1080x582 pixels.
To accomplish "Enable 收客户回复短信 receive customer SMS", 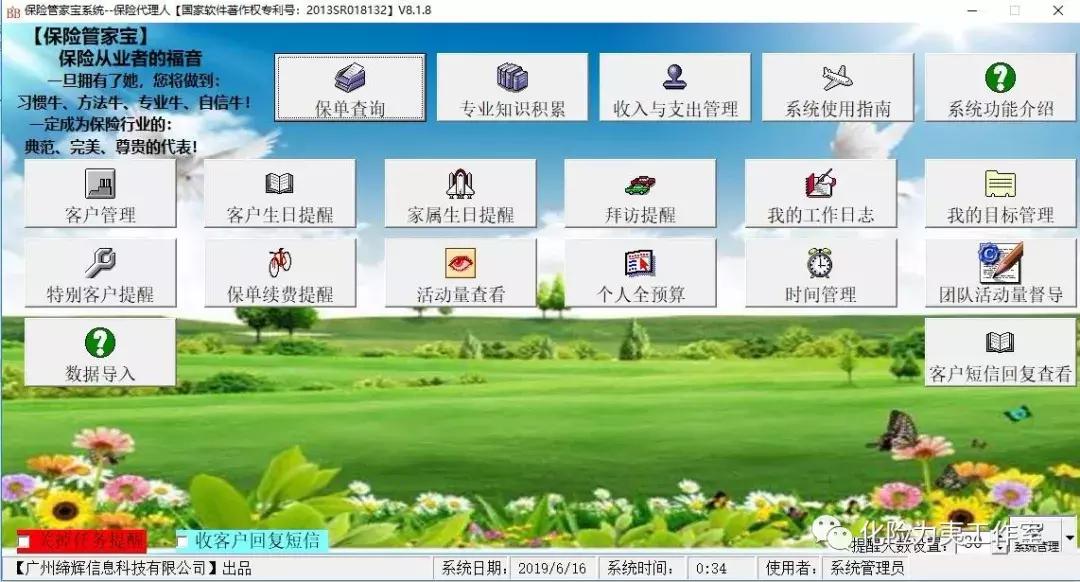I will click(x=183, y=541).
